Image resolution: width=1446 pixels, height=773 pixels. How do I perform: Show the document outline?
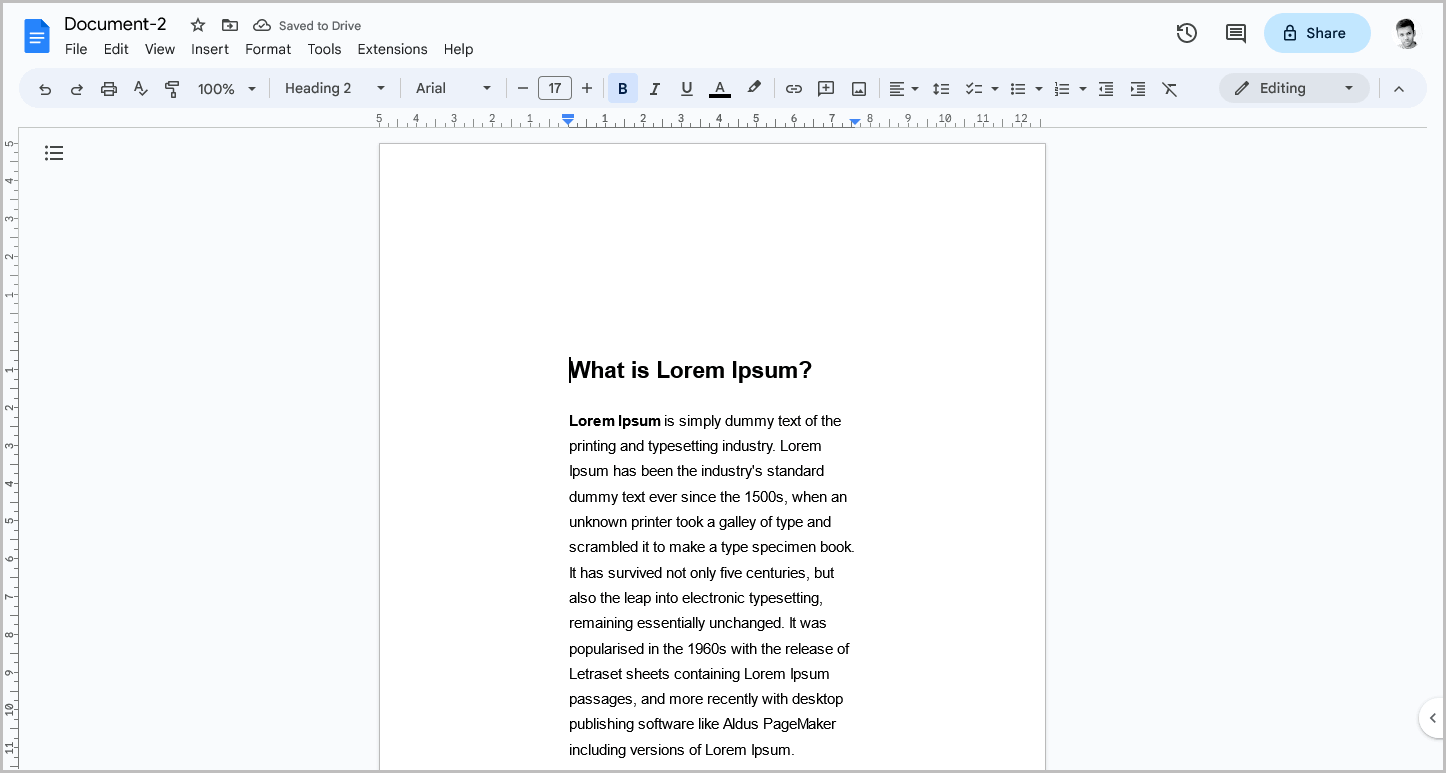point(54,153)
